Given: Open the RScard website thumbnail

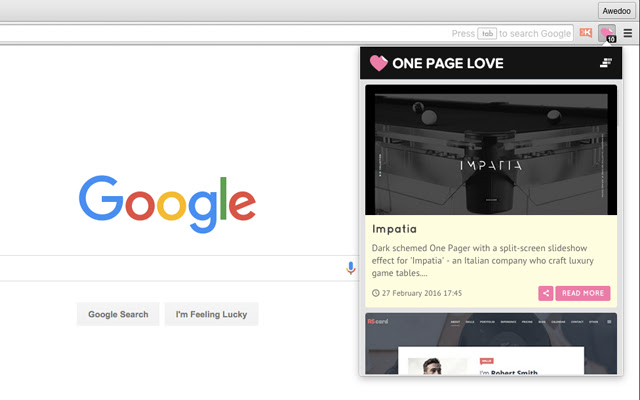Looking at the screenshot, I should (491, 344).
